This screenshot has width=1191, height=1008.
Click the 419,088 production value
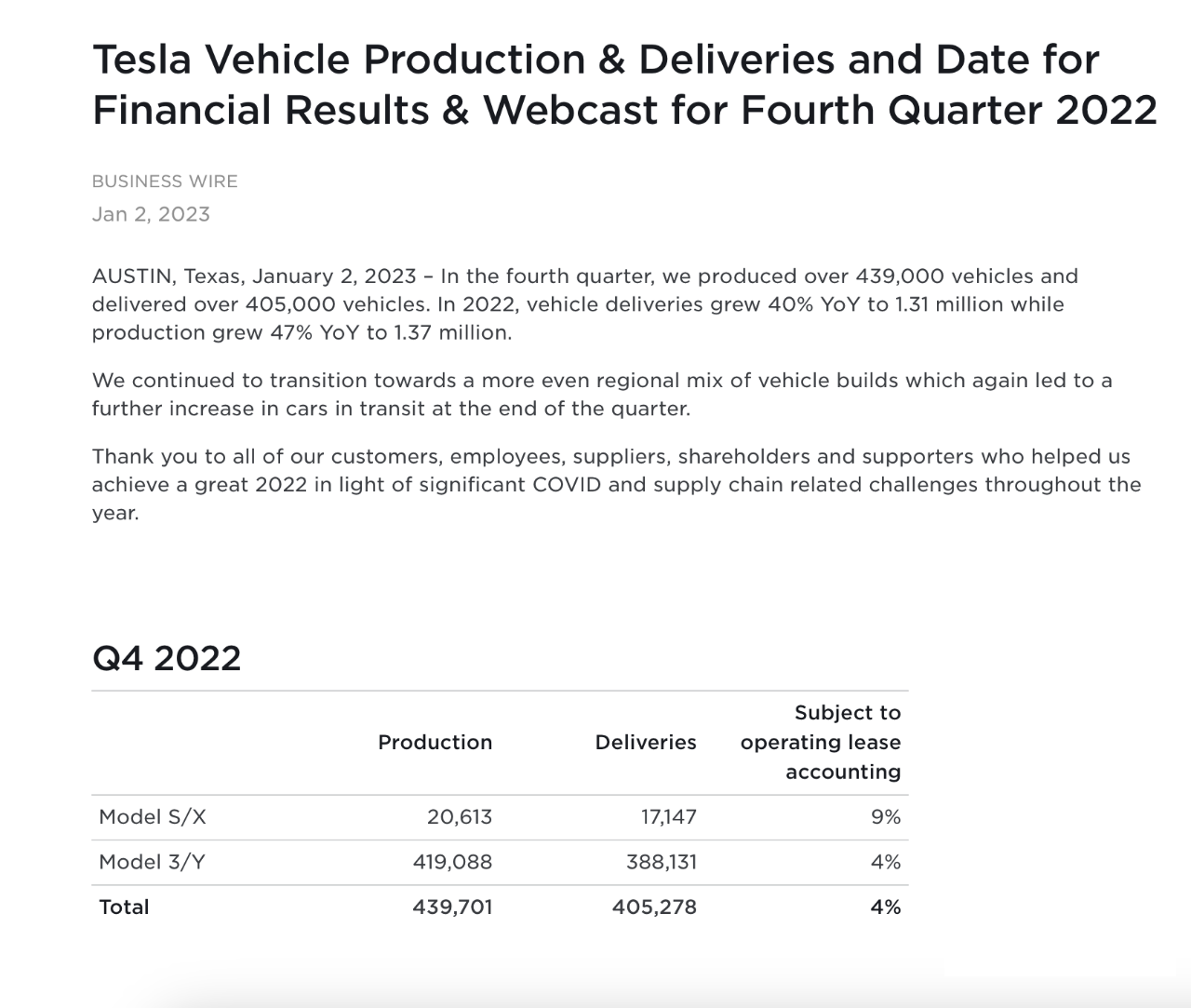click(x=452, y=862)
